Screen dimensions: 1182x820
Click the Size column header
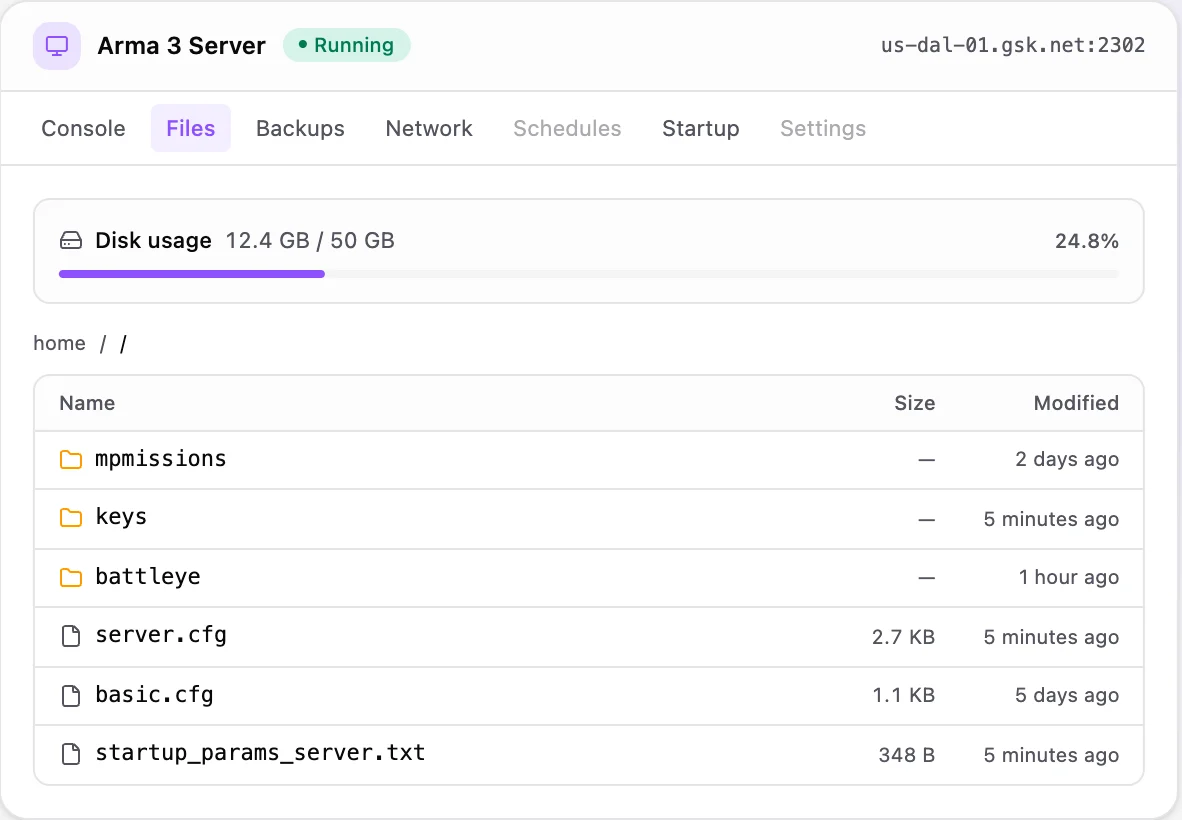click(x=914, y=403)
